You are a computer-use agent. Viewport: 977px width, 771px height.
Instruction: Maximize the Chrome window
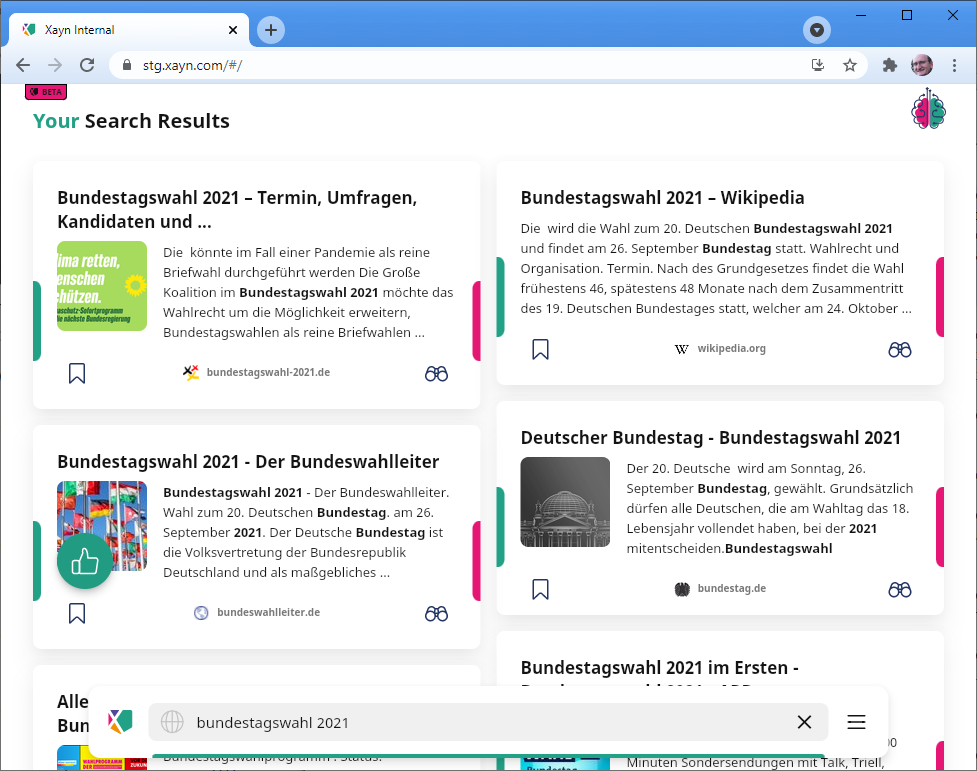tap(907, 15)
